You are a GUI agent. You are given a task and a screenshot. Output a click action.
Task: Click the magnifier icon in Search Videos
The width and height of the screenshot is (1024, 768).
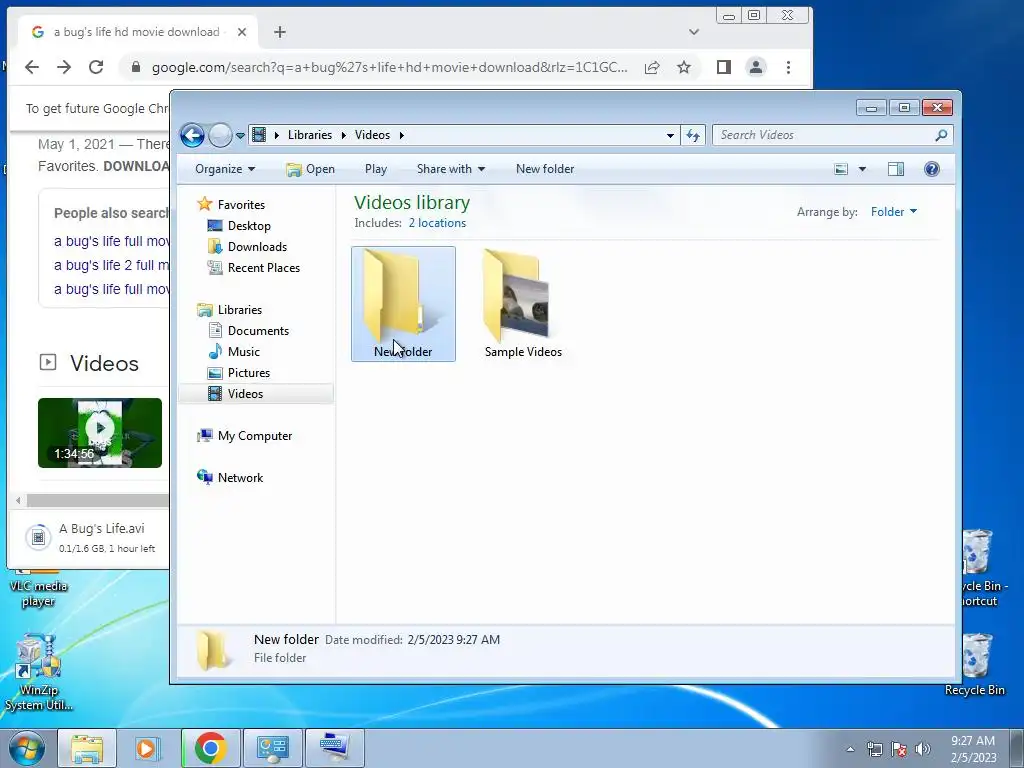click(x=941, y=135)
